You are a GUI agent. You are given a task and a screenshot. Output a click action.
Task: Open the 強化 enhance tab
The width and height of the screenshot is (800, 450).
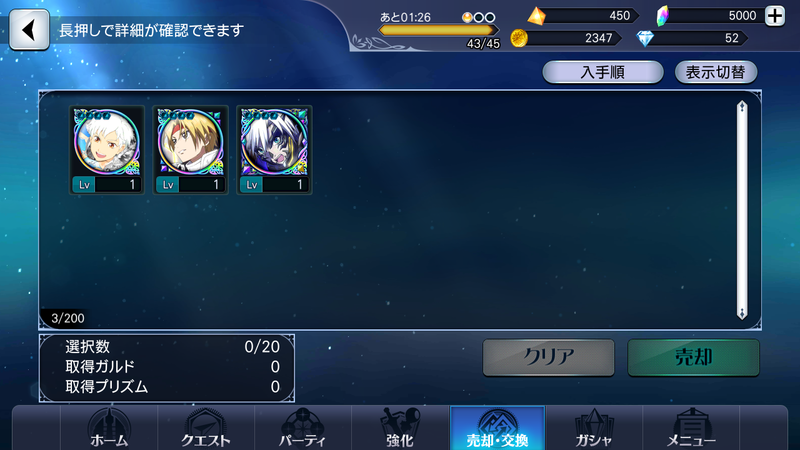coord(400,429)
